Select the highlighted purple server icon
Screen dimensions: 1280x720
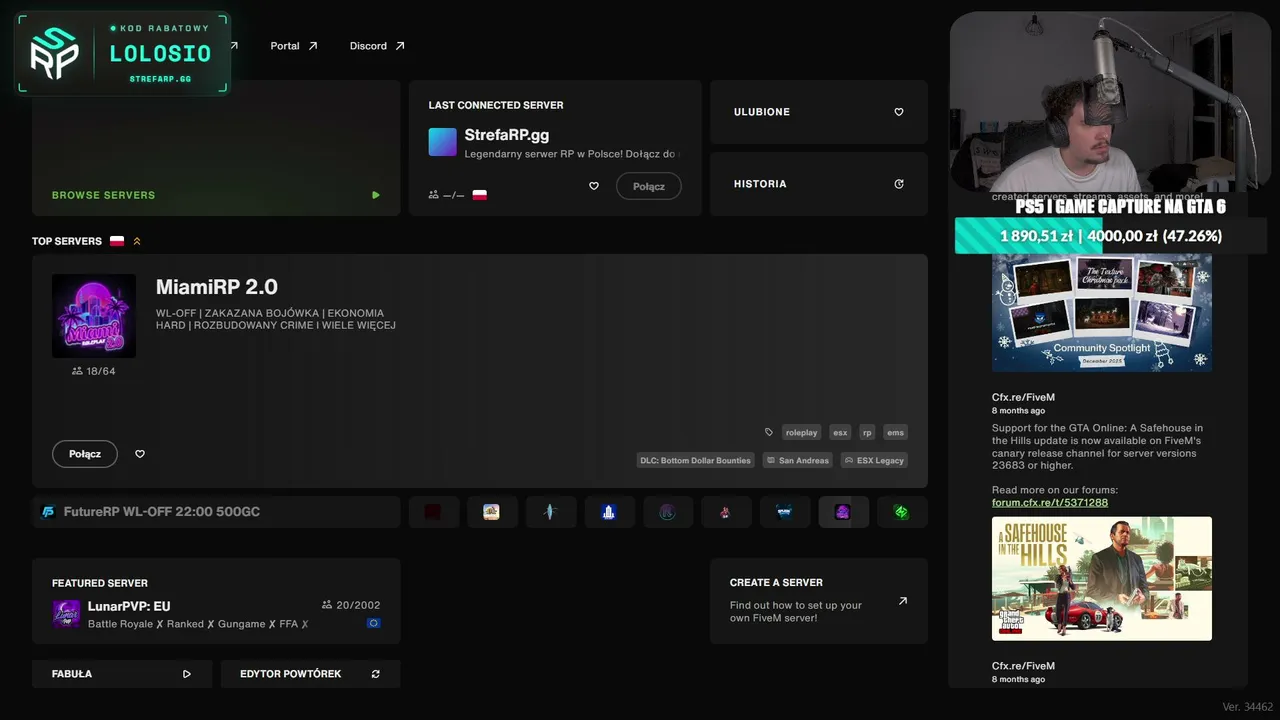(x=843, y=512)
